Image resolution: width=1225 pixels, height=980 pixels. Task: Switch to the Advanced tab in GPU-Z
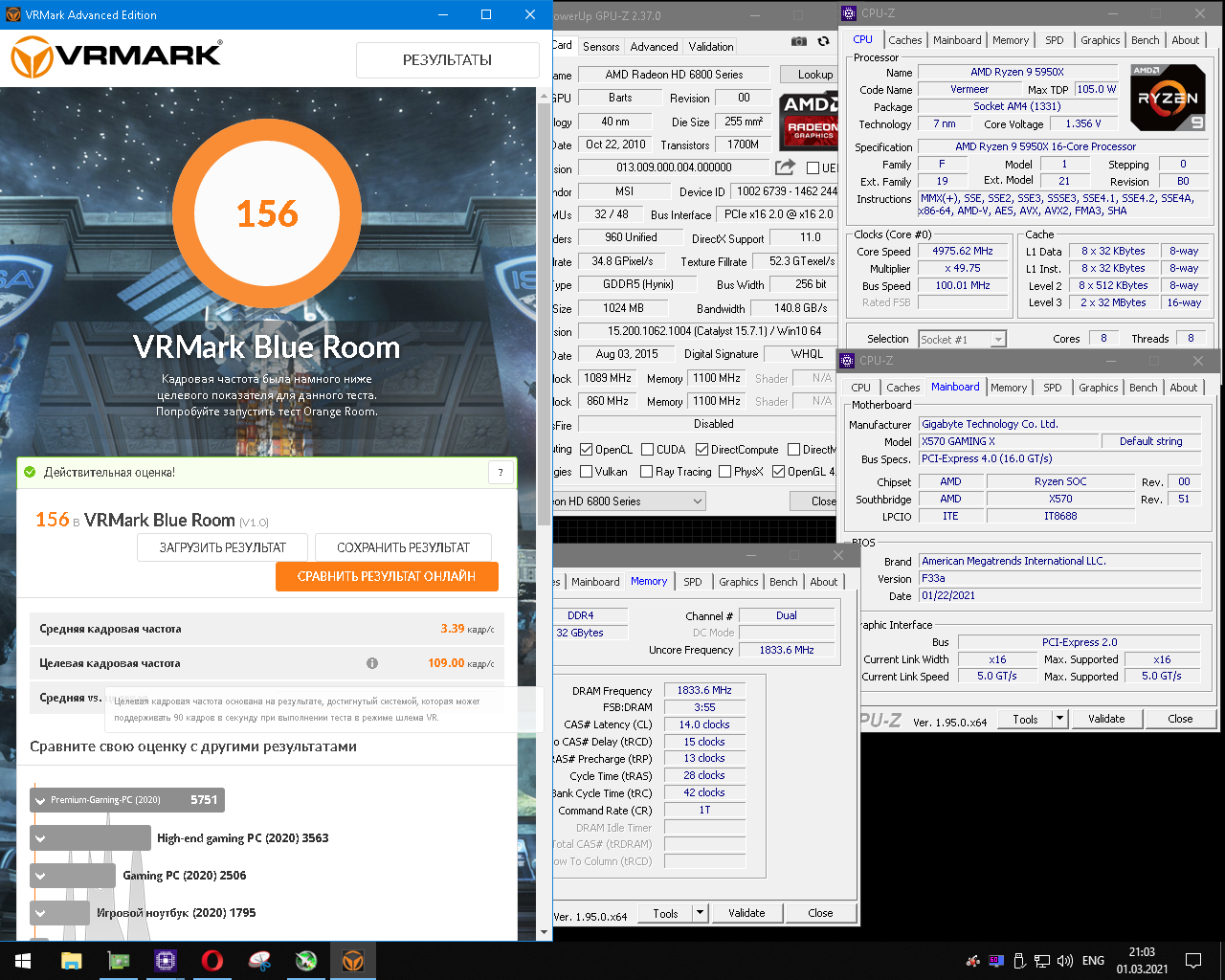[654, 46]
